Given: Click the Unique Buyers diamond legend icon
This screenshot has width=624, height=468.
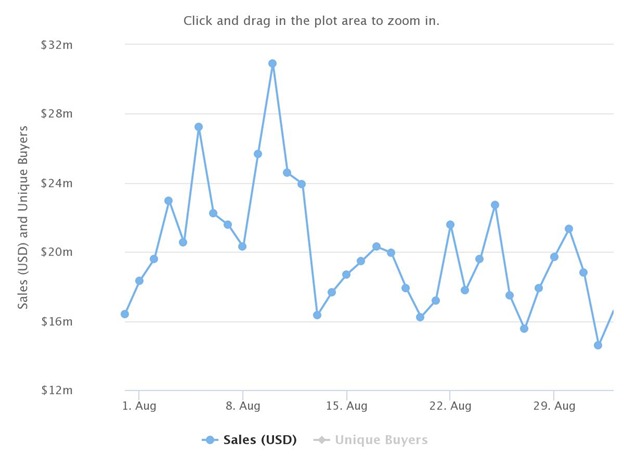Looking at the screenshot, I should [322, 440].
